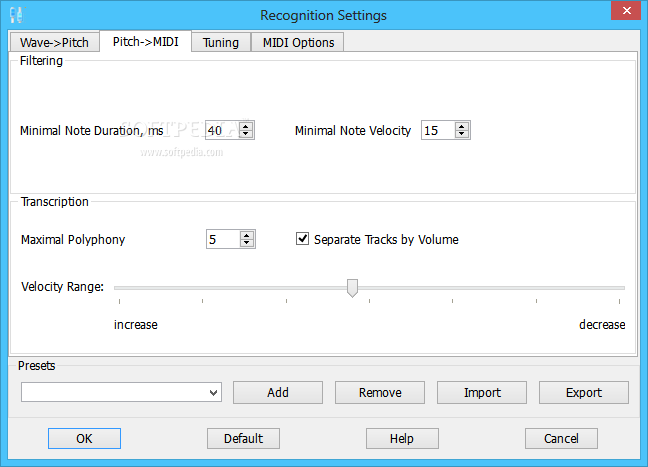Click the "Velocity Range:" label

pos(62,287)
